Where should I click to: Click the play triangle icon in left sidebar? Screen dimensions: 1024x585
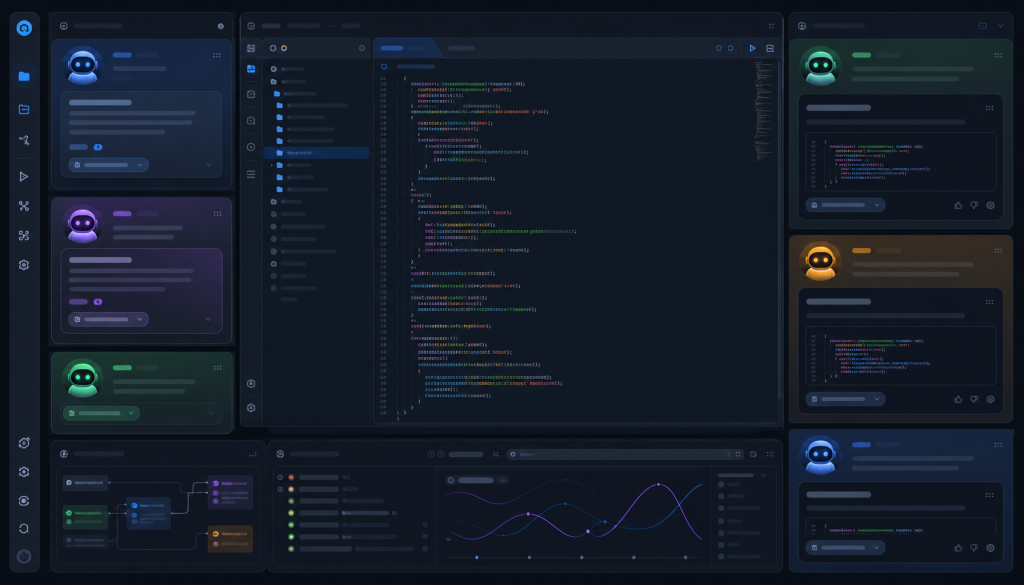24,176
